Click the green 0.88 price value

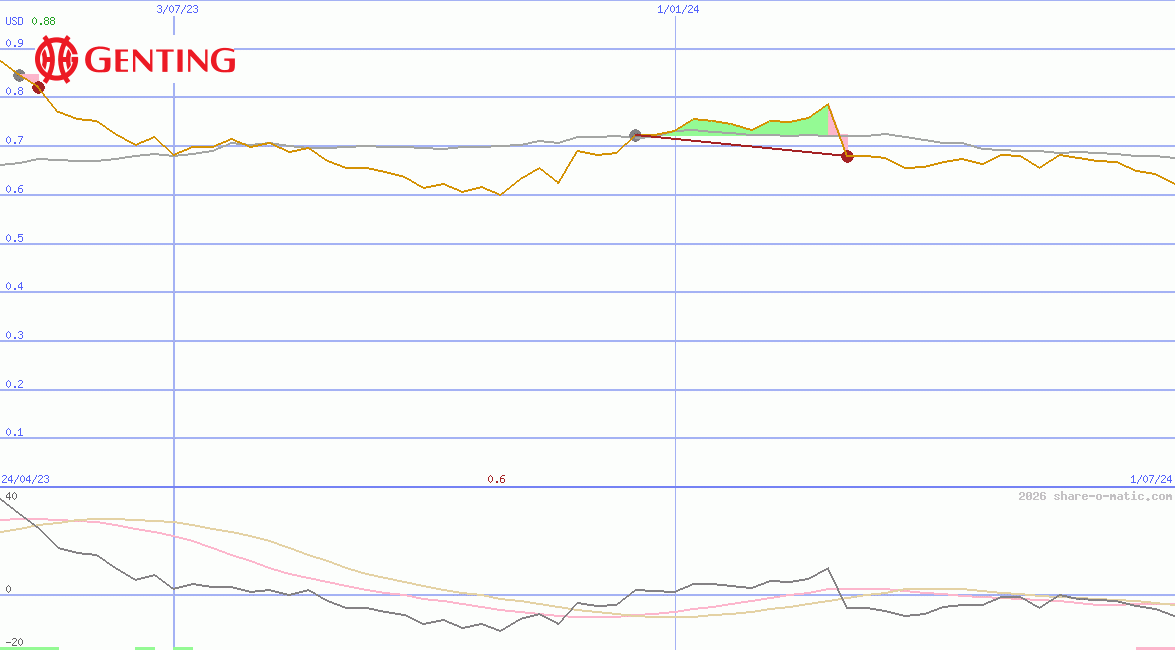click(x=44, y=21)
